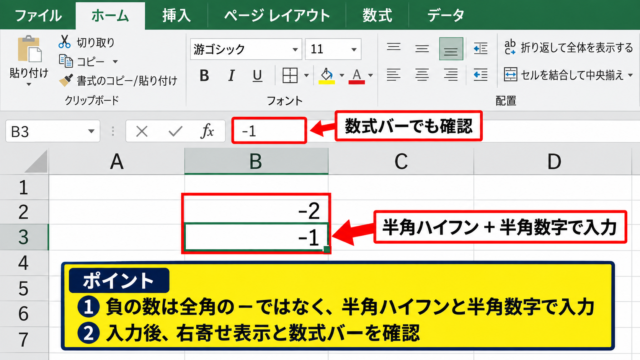The height and width of the screenshot is (360, 640).
Task: Click the formula bar cancel X icon
Action: 142,131
